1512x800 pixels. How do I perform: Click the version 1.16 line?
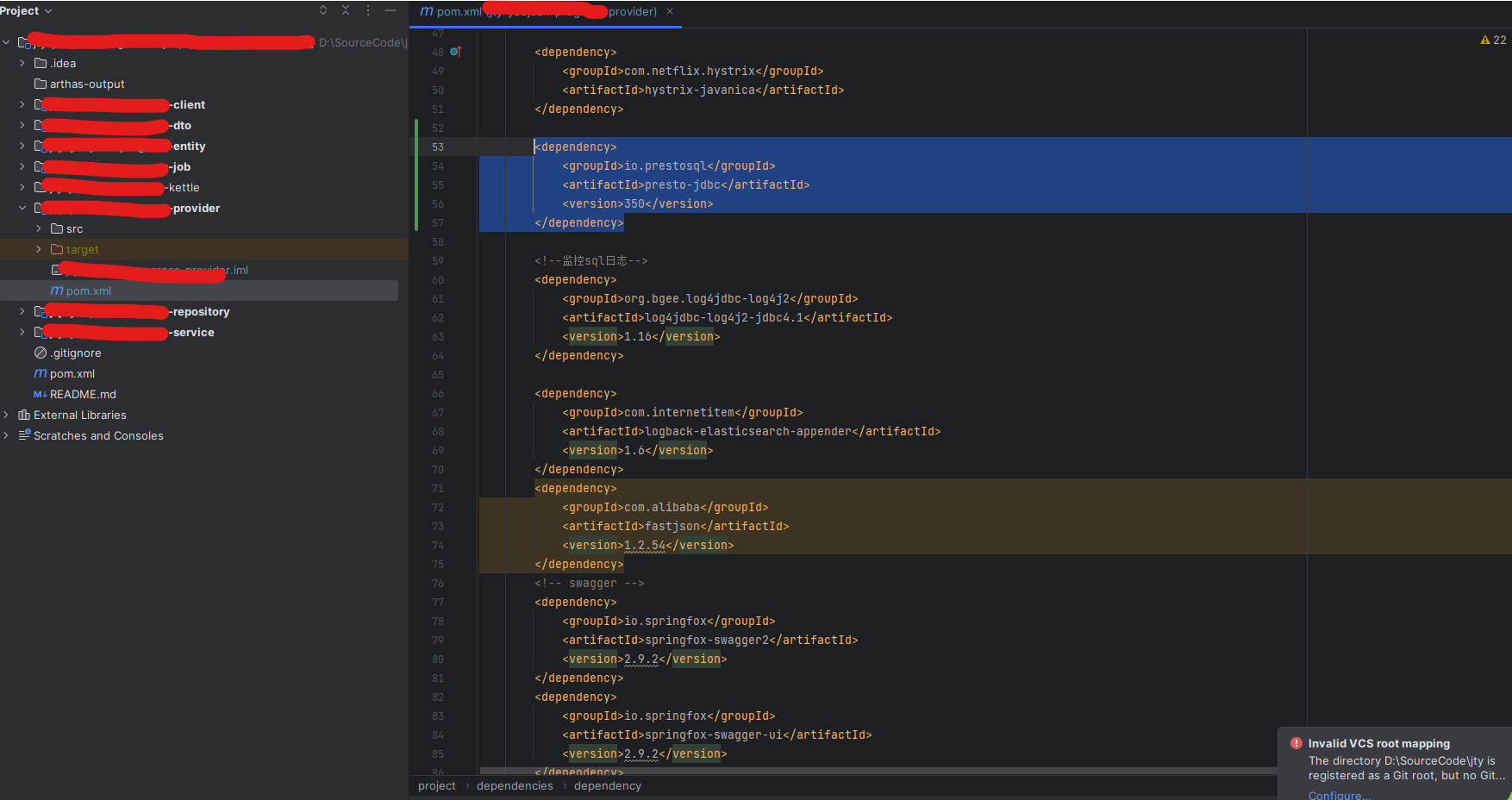(641, 336)
